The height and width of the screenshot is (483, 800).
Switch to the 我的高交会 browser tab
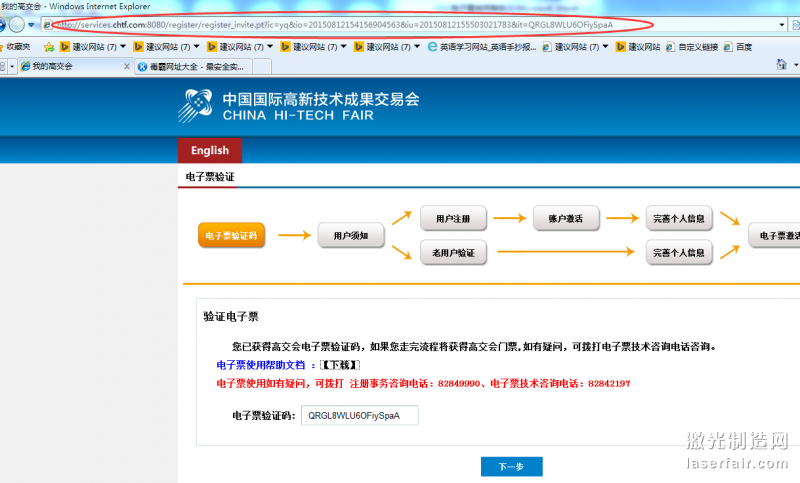tap(70, 66)
